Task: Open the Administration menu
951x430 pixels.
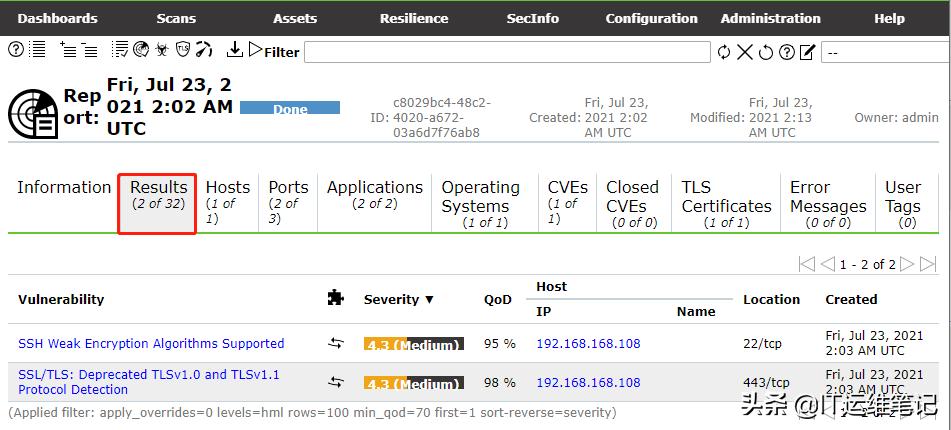Action: click(x=770, y=18)
